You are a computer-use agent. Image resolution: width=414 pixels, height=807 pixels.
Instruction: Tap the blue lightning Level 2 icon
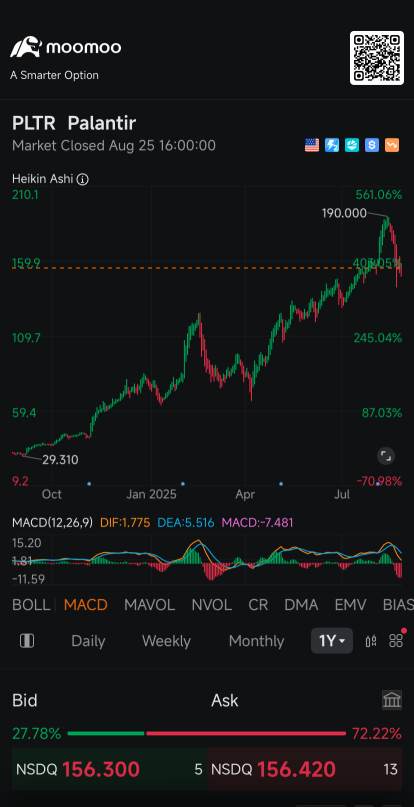332,146
